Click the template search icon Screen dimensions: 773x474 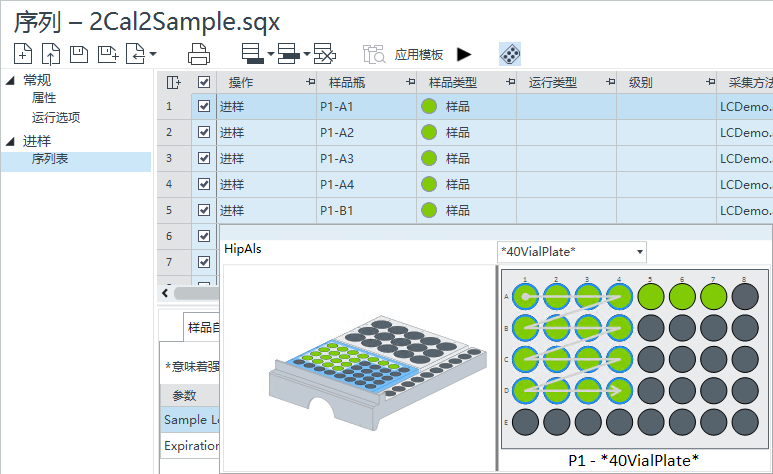pos(374,54)
